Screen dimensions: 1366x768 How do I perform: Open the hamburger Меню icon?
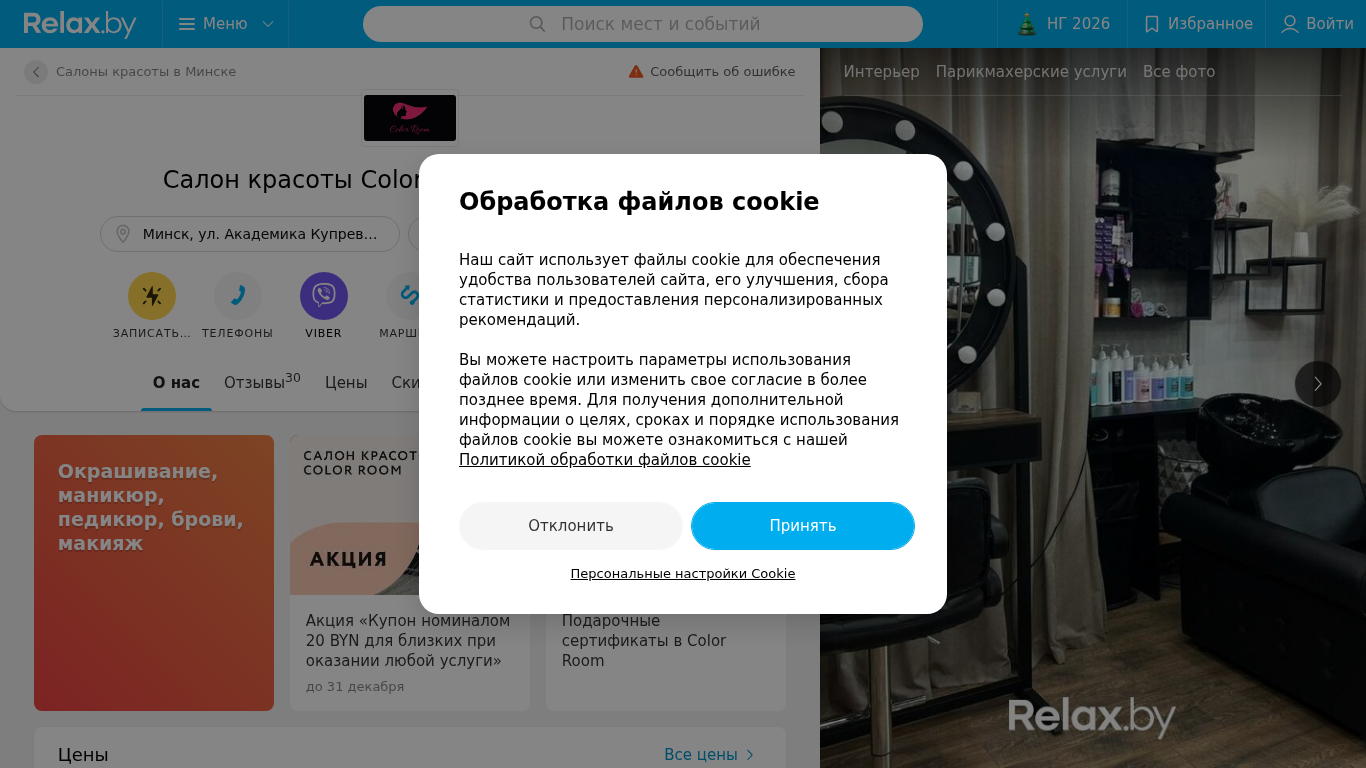[x=187, y=24]
